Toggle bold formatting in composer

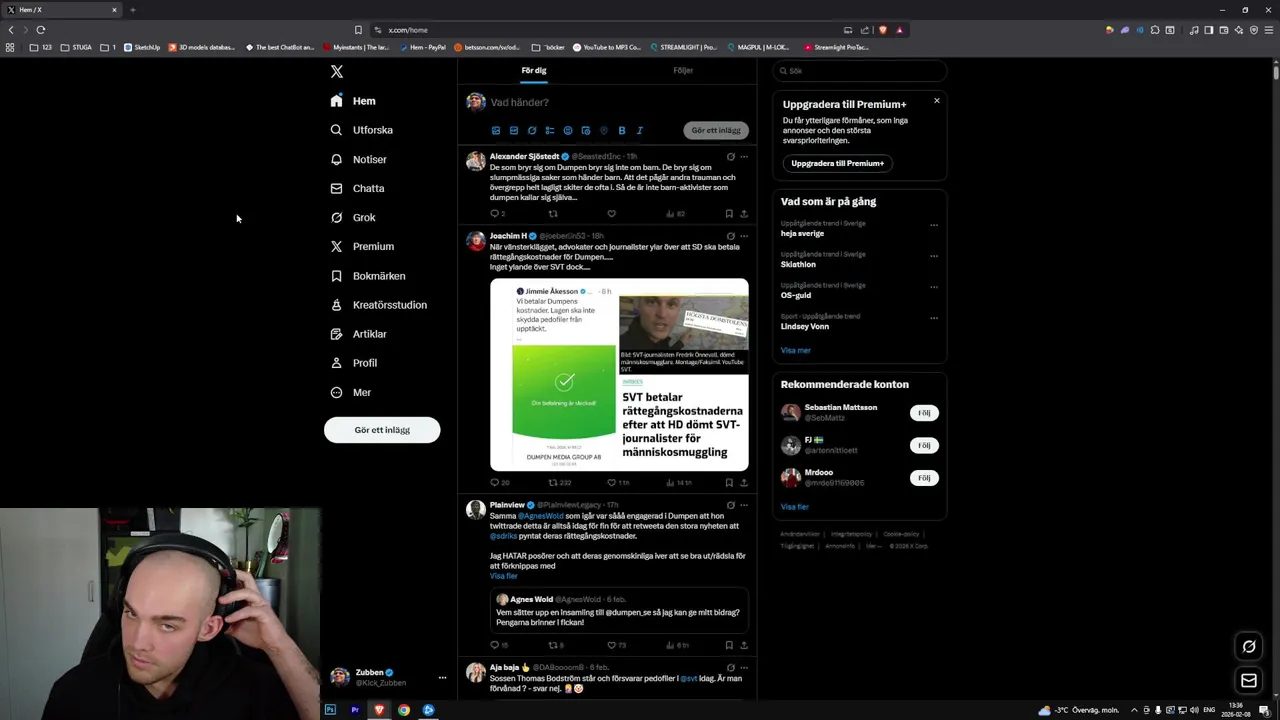point(622,130)
